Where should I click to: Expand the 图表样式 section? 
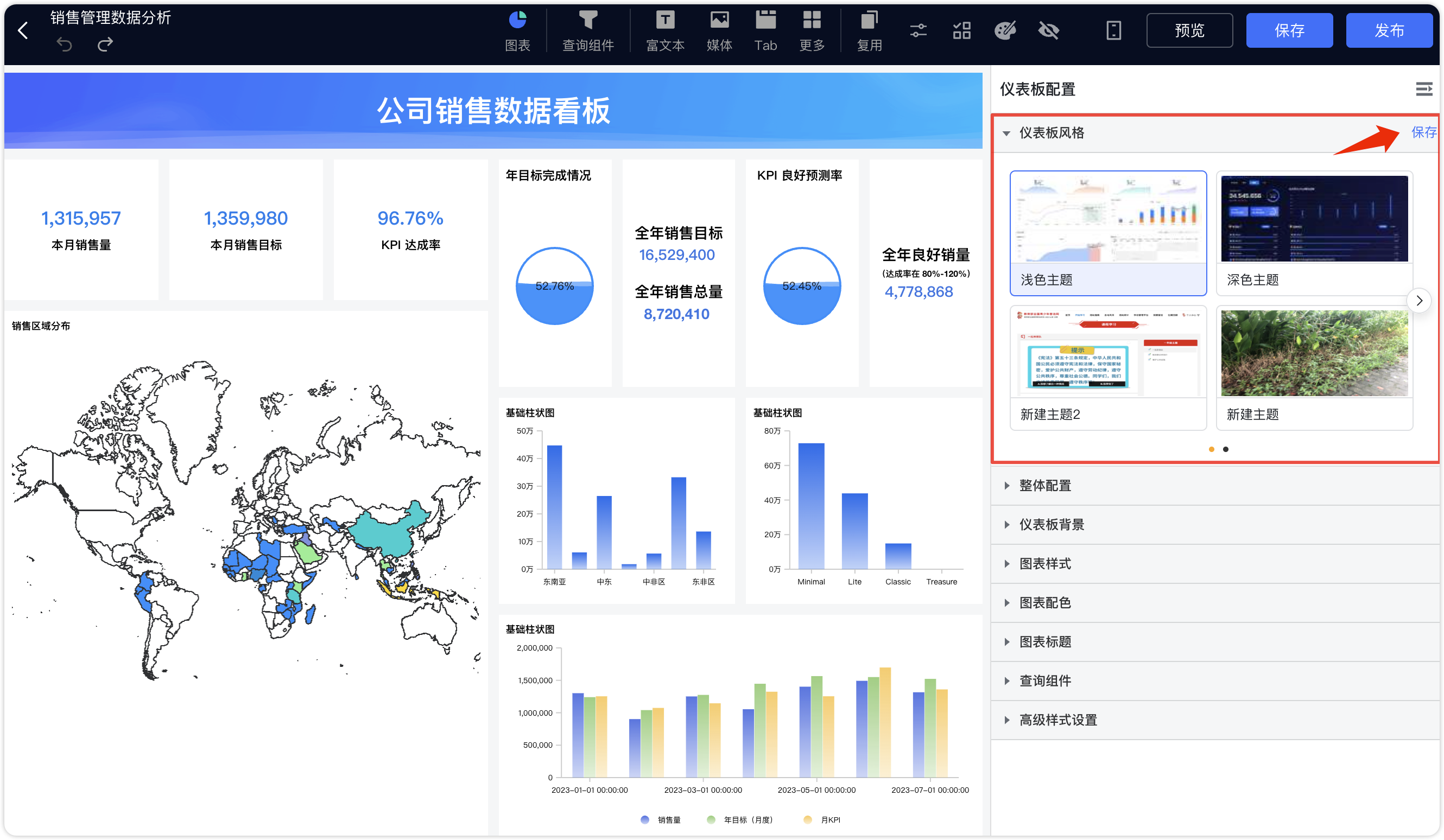1215,563
